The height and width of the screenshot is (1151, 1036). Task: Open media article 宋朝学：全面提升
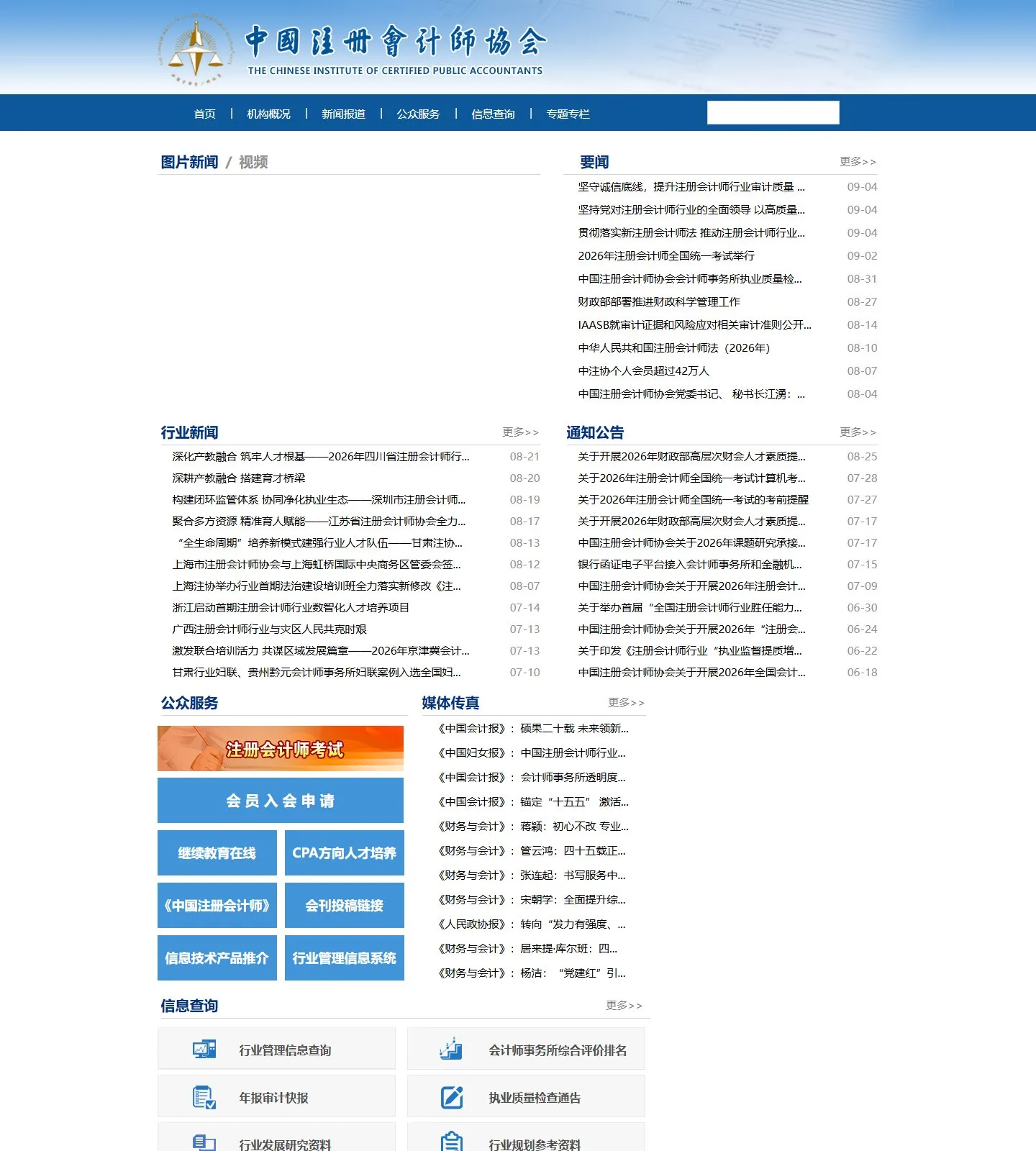(x=532, y=900)
